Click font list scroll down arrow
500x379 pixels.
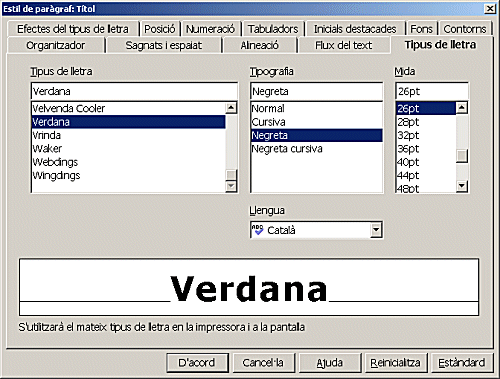point(231,186)
